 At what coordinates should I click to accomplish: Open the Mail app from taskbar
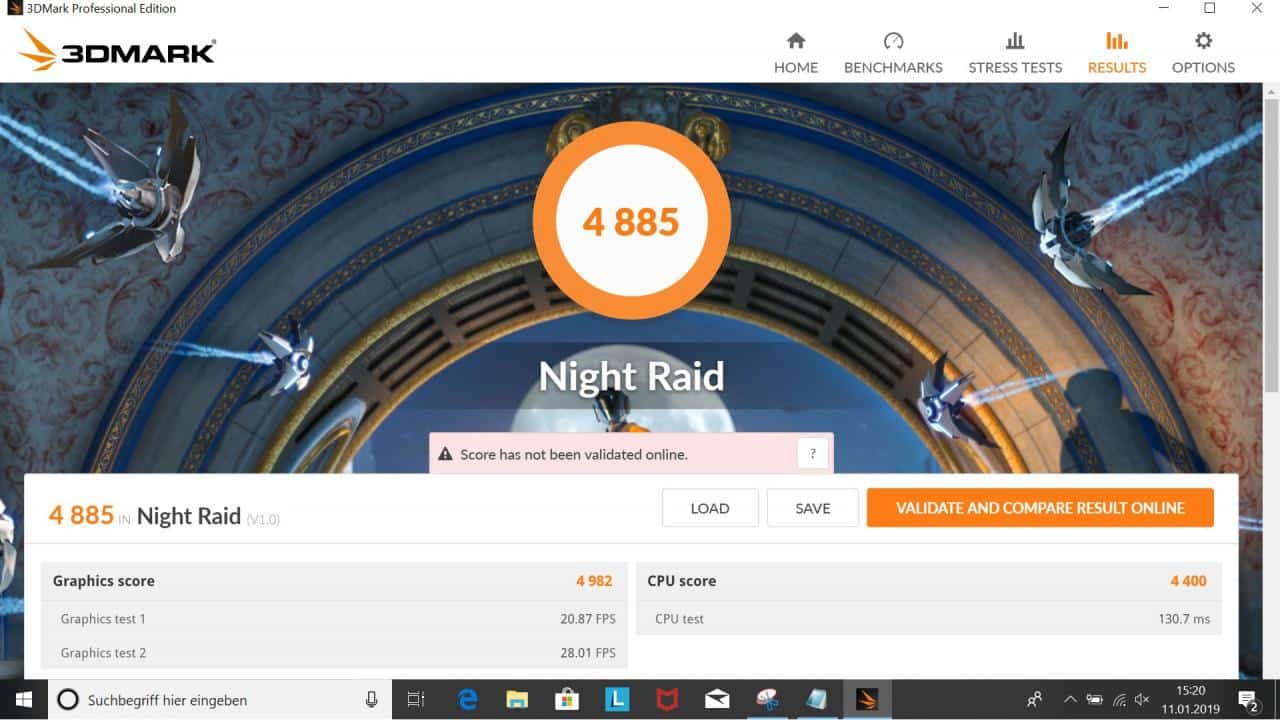pyautogui.click(x=717, y=700)
